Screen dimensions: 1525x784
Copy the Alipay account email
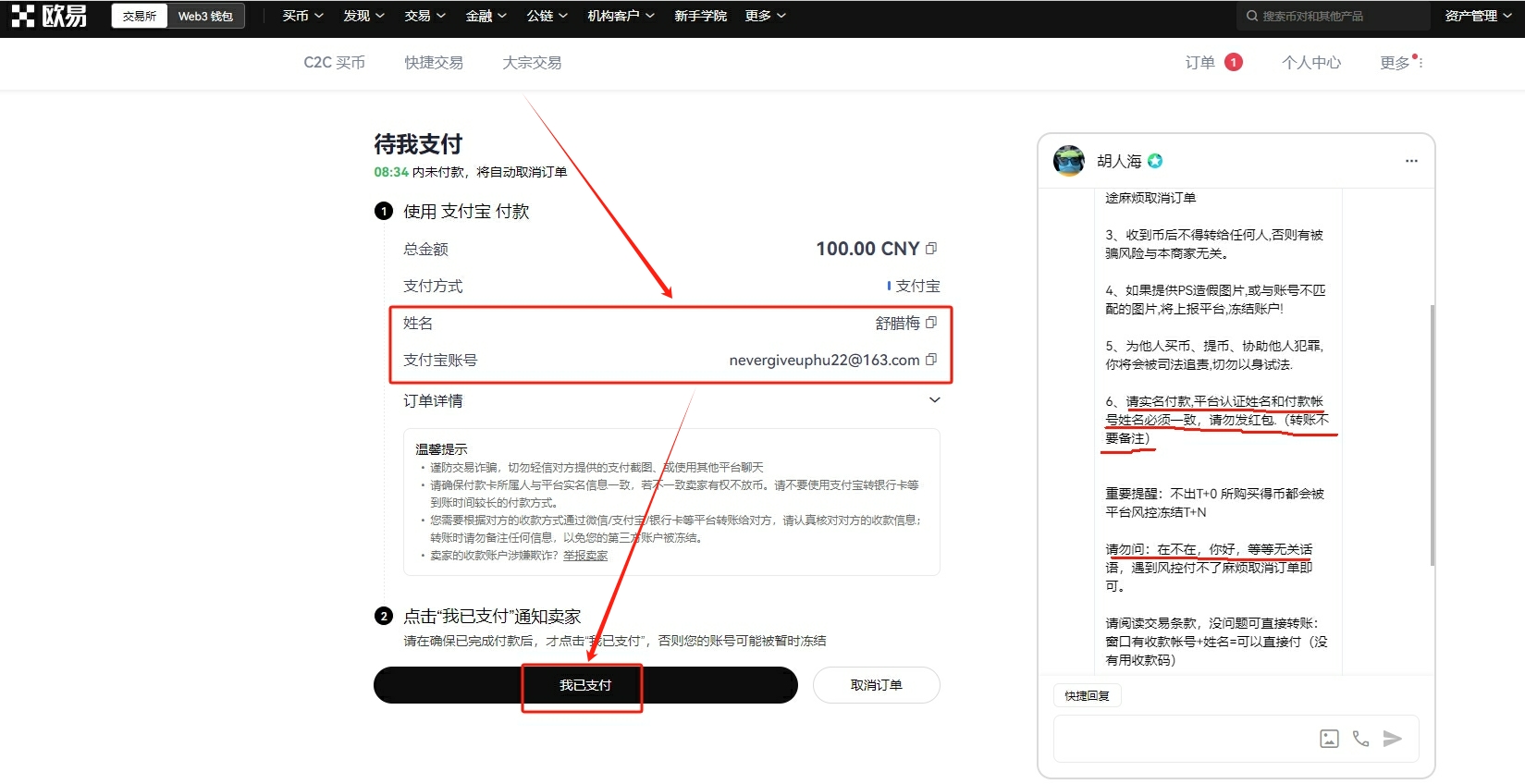point(931,360)
